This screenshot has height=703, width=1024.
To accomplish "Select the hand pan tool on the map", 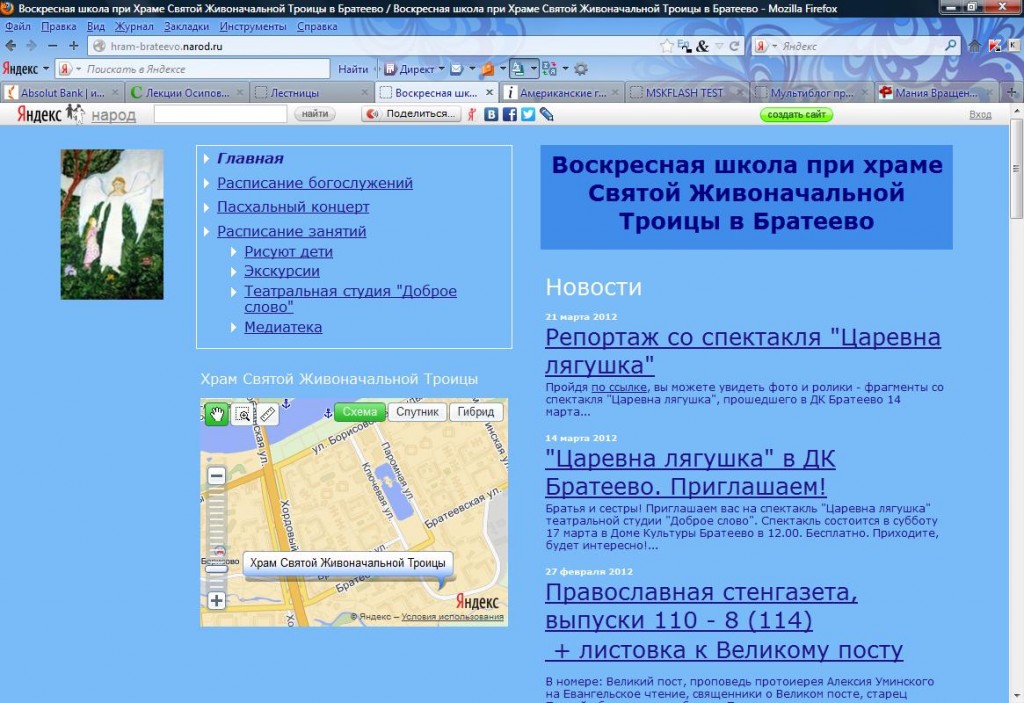I will [217, 414].
